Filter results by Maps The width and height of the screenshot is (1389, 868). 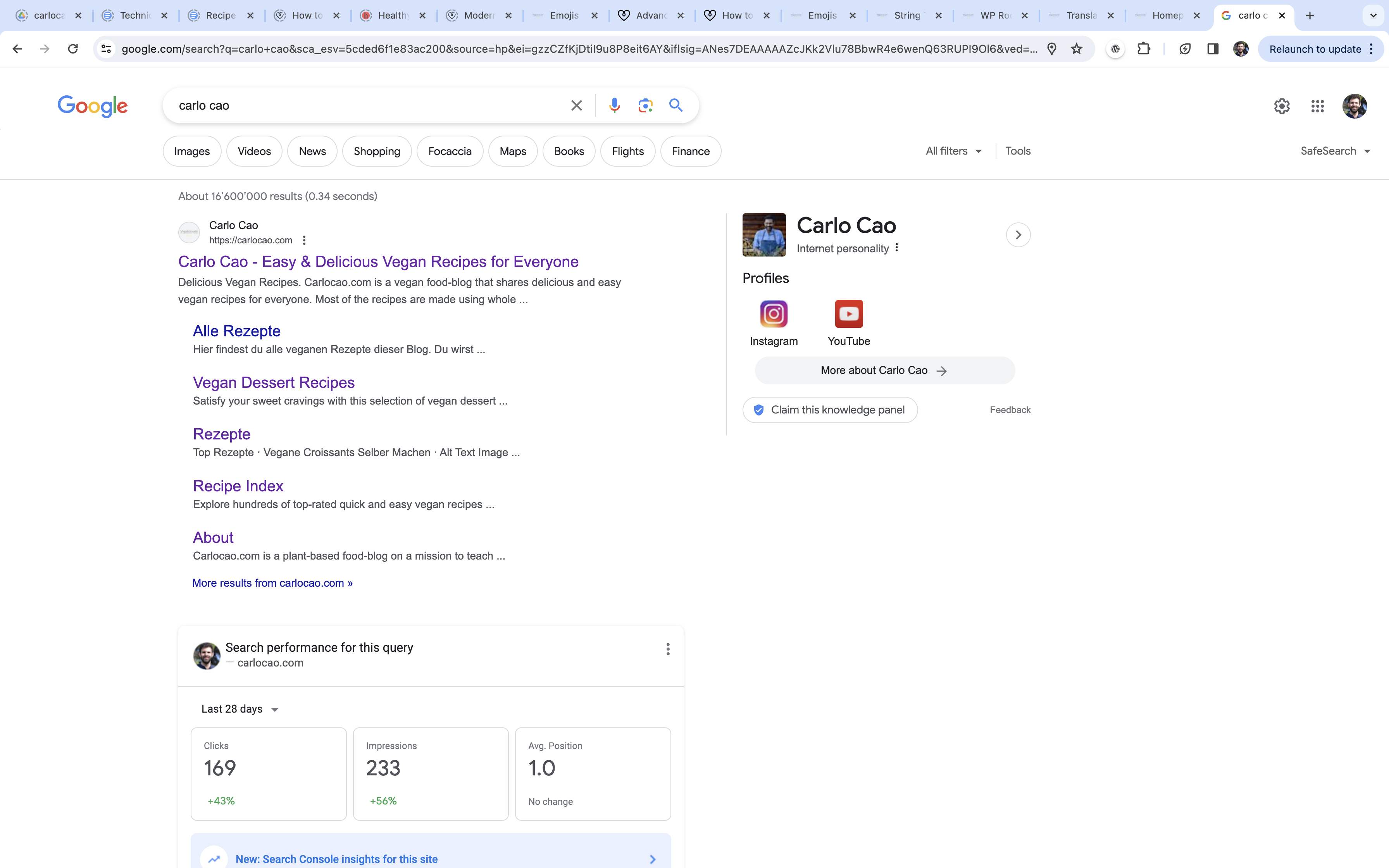513,151
